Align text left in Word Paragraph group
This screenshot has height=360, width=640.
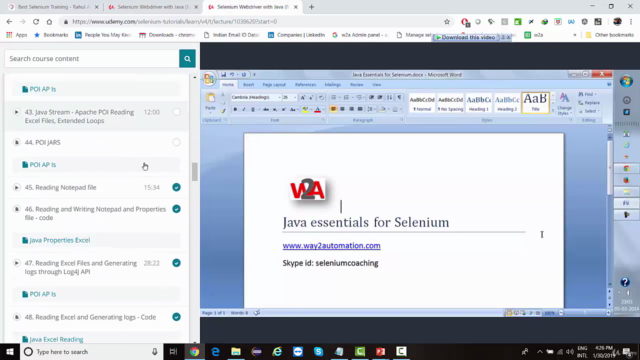pos(333,109)
